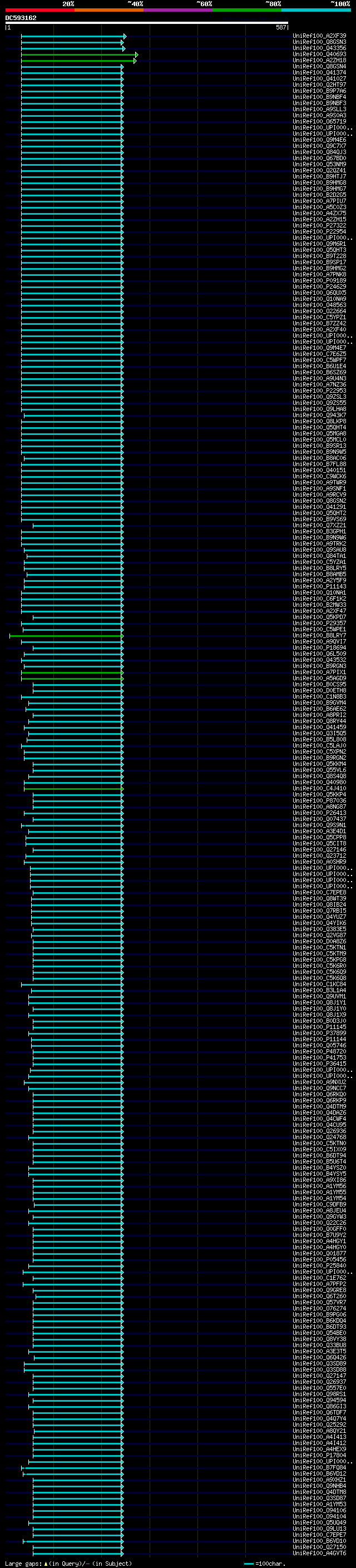Select hit label UniRef100_A7PIX1

(x=319, y=672)
